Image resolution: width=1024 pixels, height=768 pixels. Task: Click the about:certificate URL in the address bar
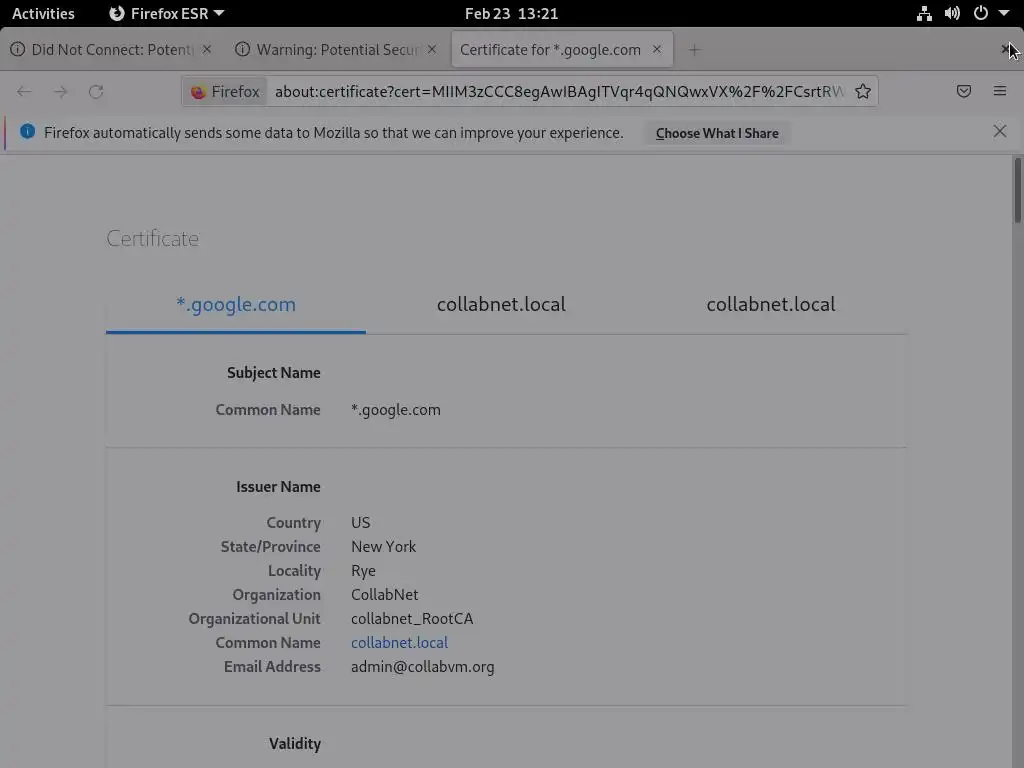click(x=559, y=91)
